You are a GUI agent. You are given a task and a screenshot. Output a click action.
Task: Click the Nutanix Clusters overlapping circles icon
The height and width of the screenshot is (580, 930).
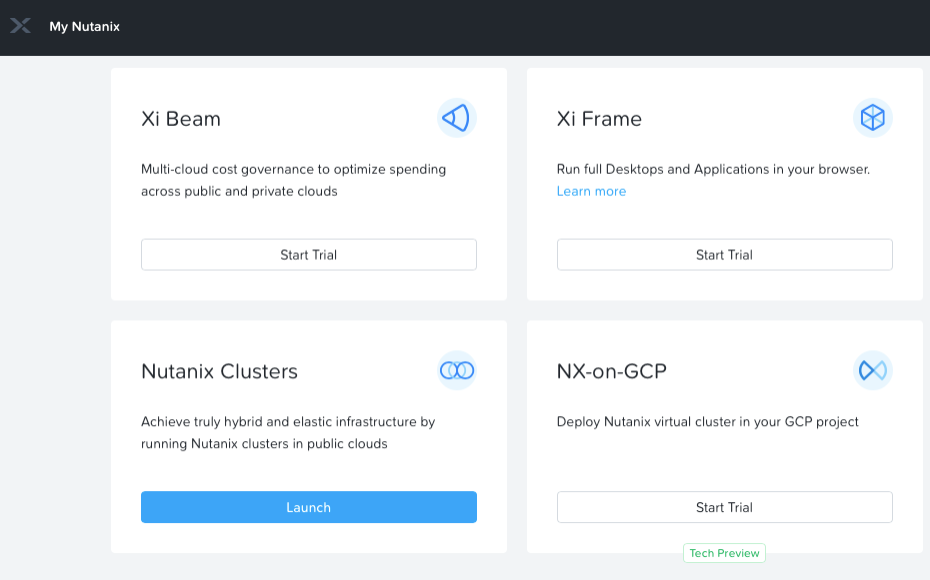pos(457,371)
